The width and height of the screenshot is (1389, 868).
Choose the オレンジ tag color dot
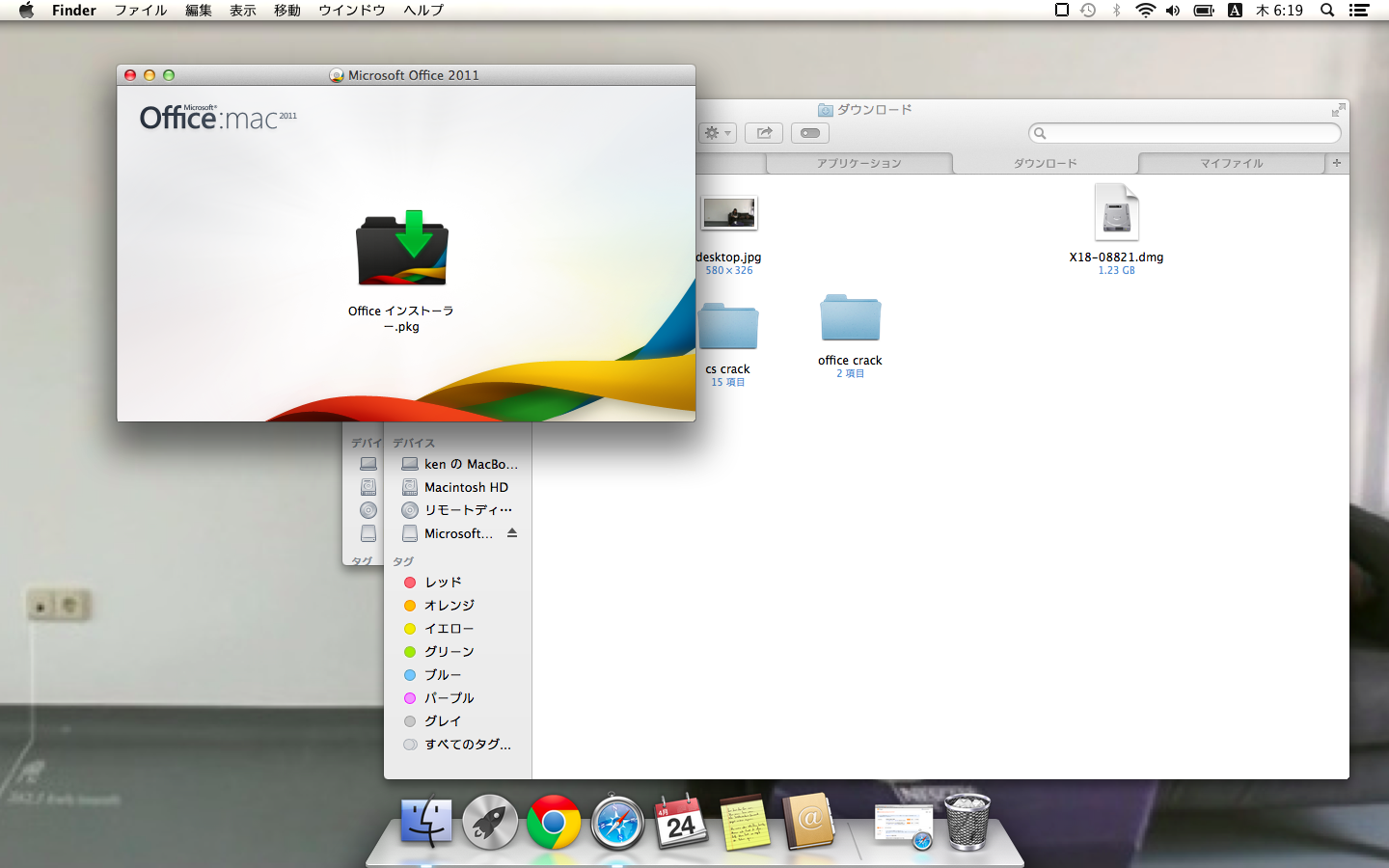pos(410,606)
